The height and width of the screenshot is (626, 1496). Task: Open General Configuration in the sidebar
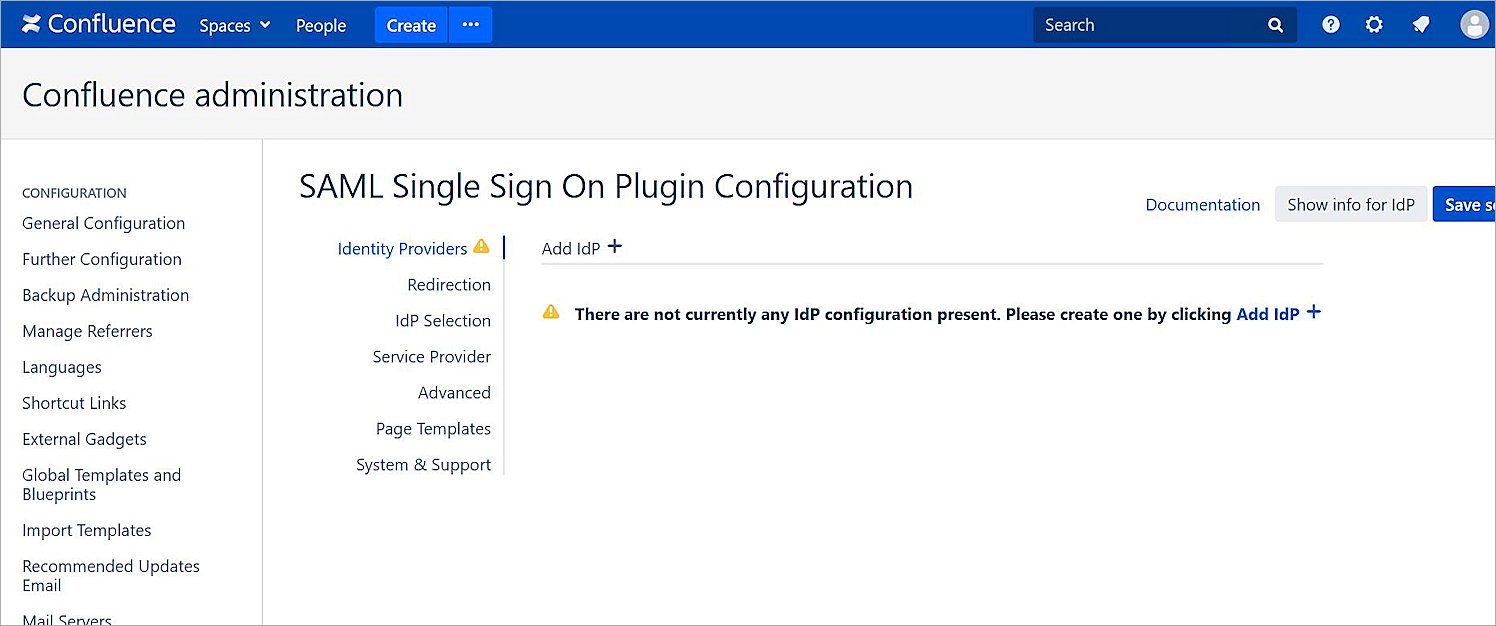click(x=103, y=223)
